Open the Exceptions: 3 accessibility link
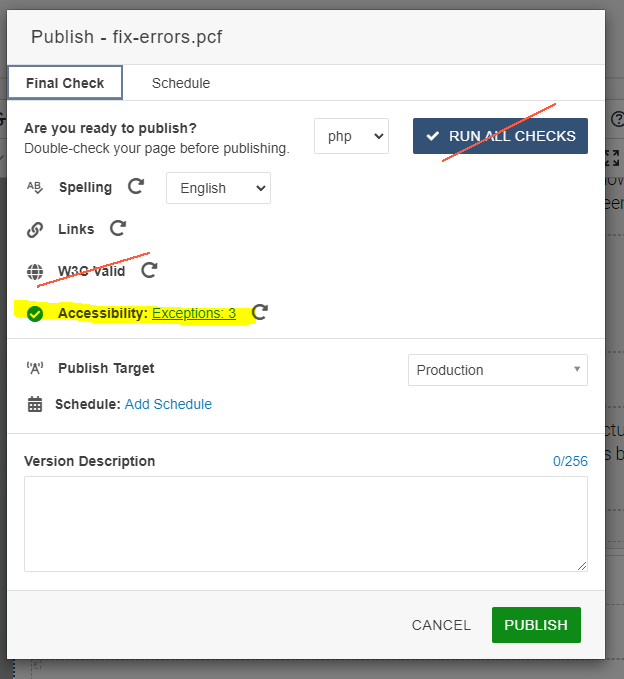Screen dimensions: 624x679 coord(194,313)
